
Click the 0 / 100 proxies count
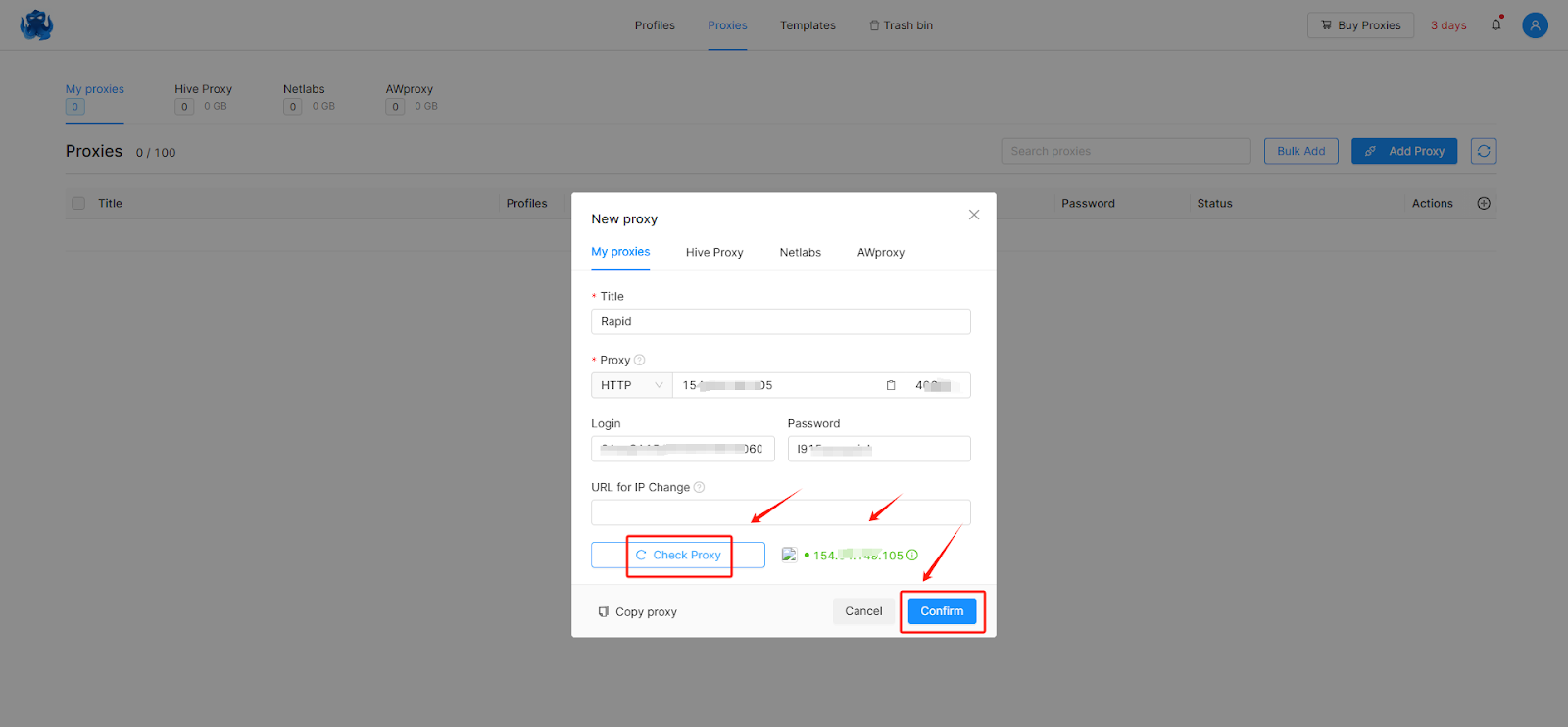156,153
